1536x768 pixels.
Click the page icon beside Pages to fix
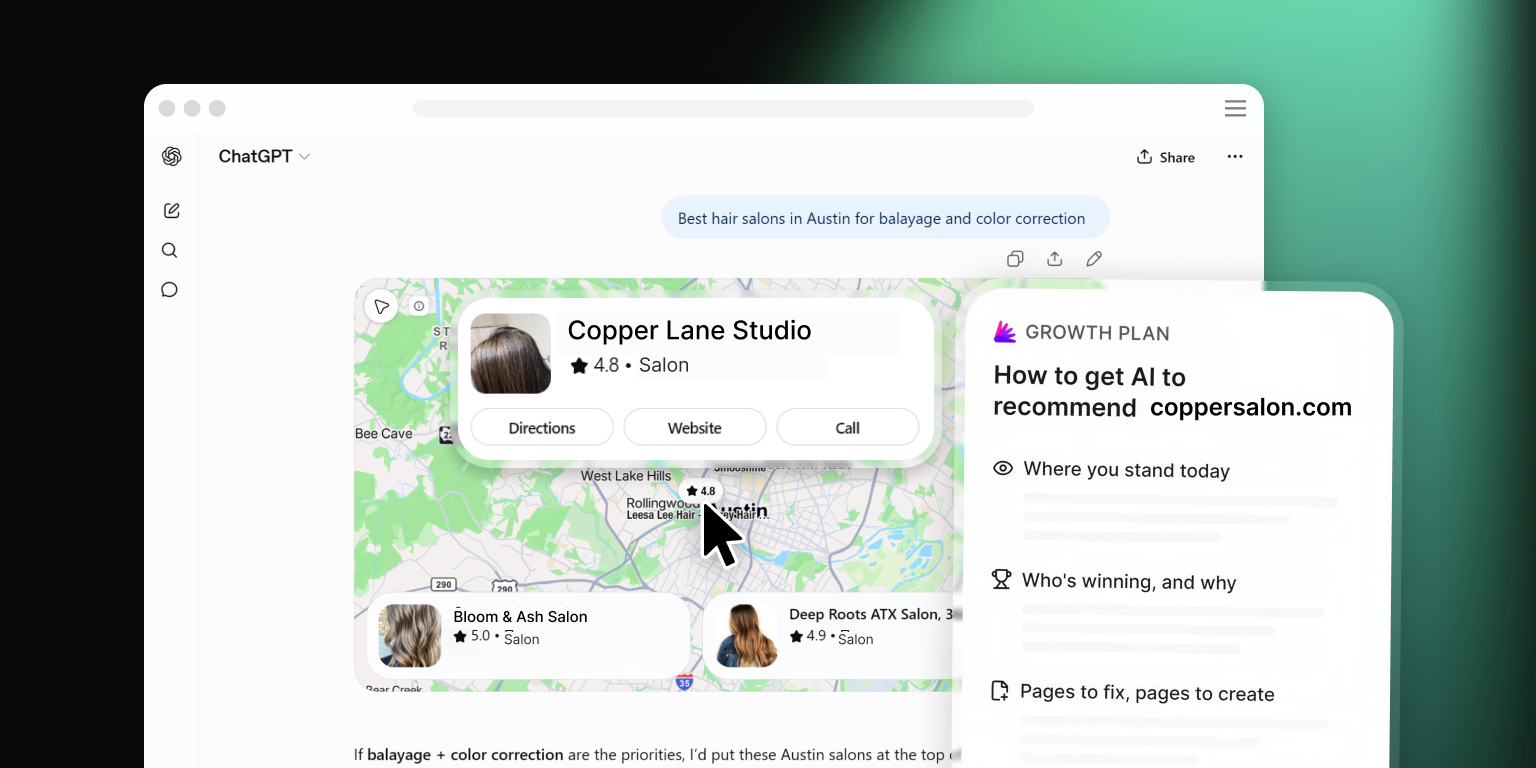tap(999, 691)
